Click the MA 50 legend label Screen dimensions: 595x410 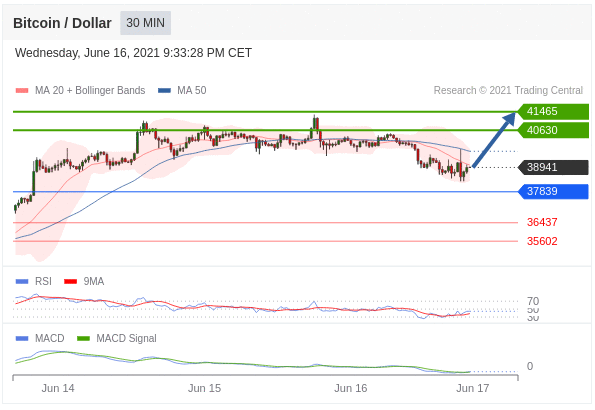(192, 90)
